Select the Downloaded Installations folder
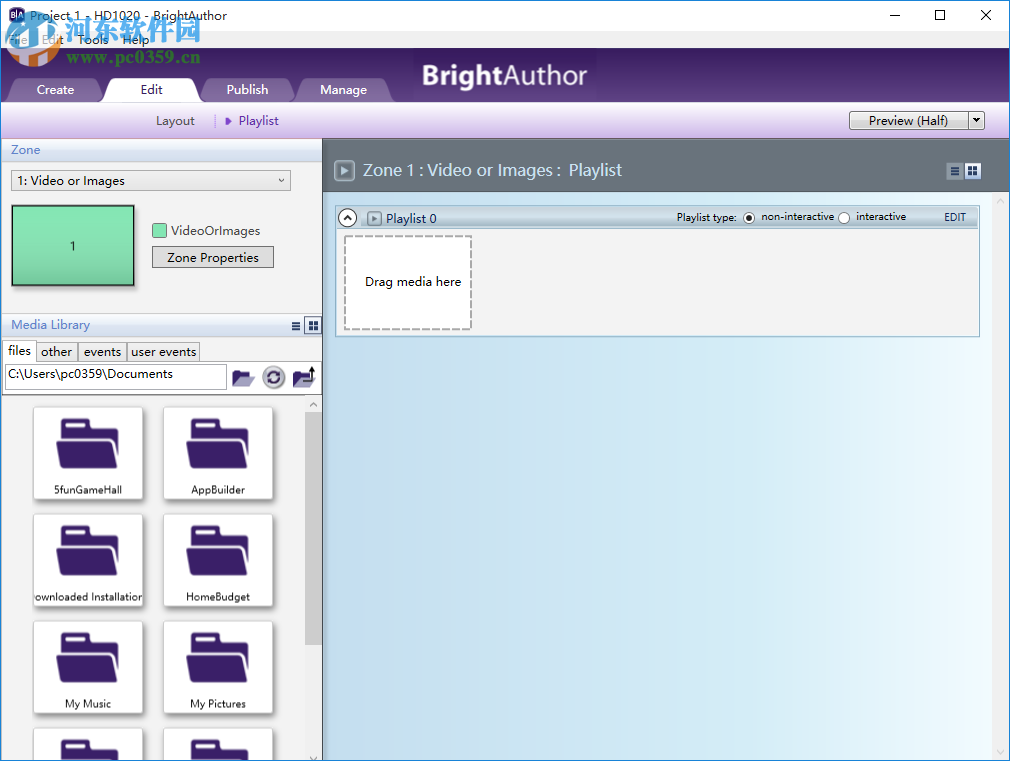 (x=88, y=560)
